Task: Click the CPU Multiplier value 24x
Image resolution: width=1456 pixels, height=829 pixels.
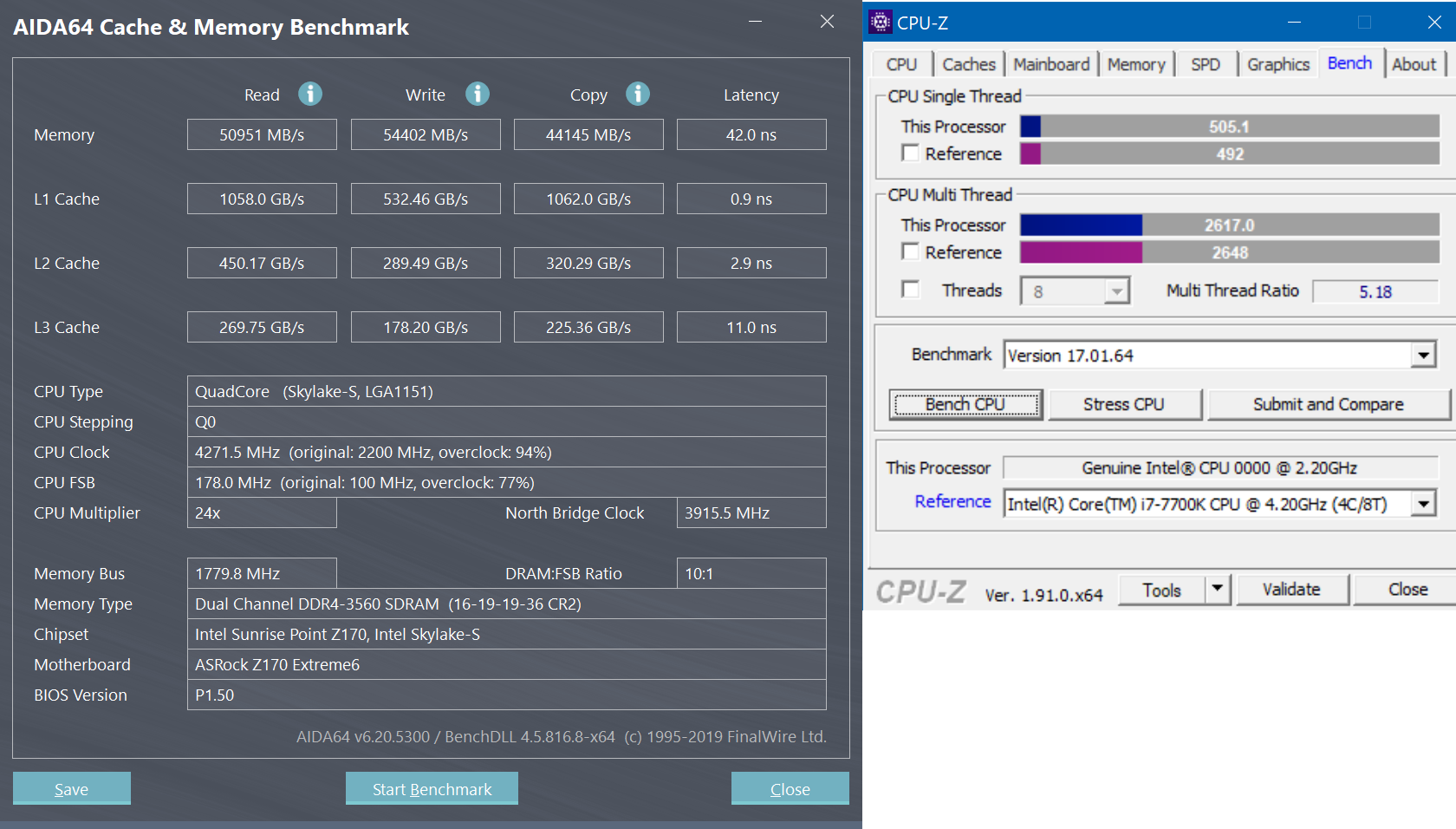Action: click(262, 512)
